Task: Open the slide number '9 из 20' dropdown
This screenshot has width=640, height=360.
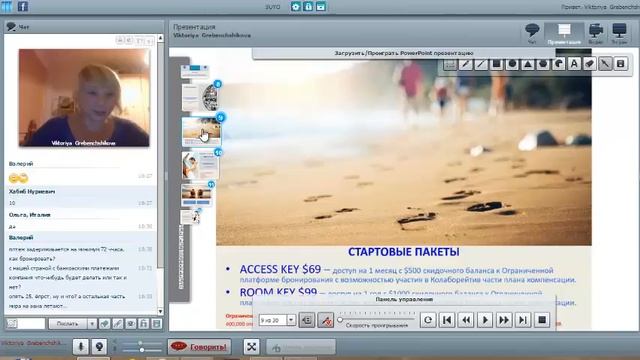Action: 291,320
